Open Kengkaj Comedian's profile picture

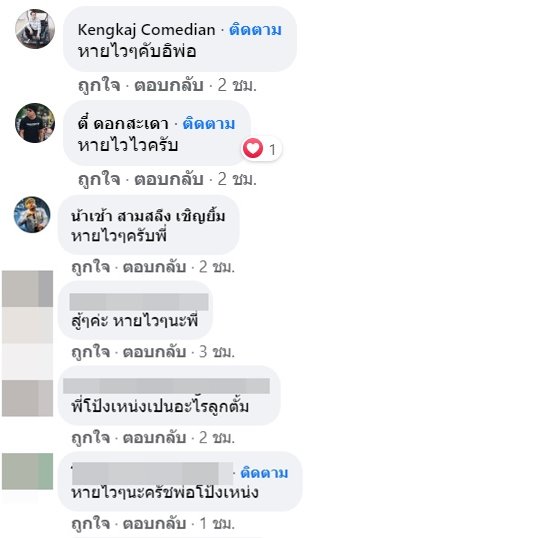(x=35, y=29)
